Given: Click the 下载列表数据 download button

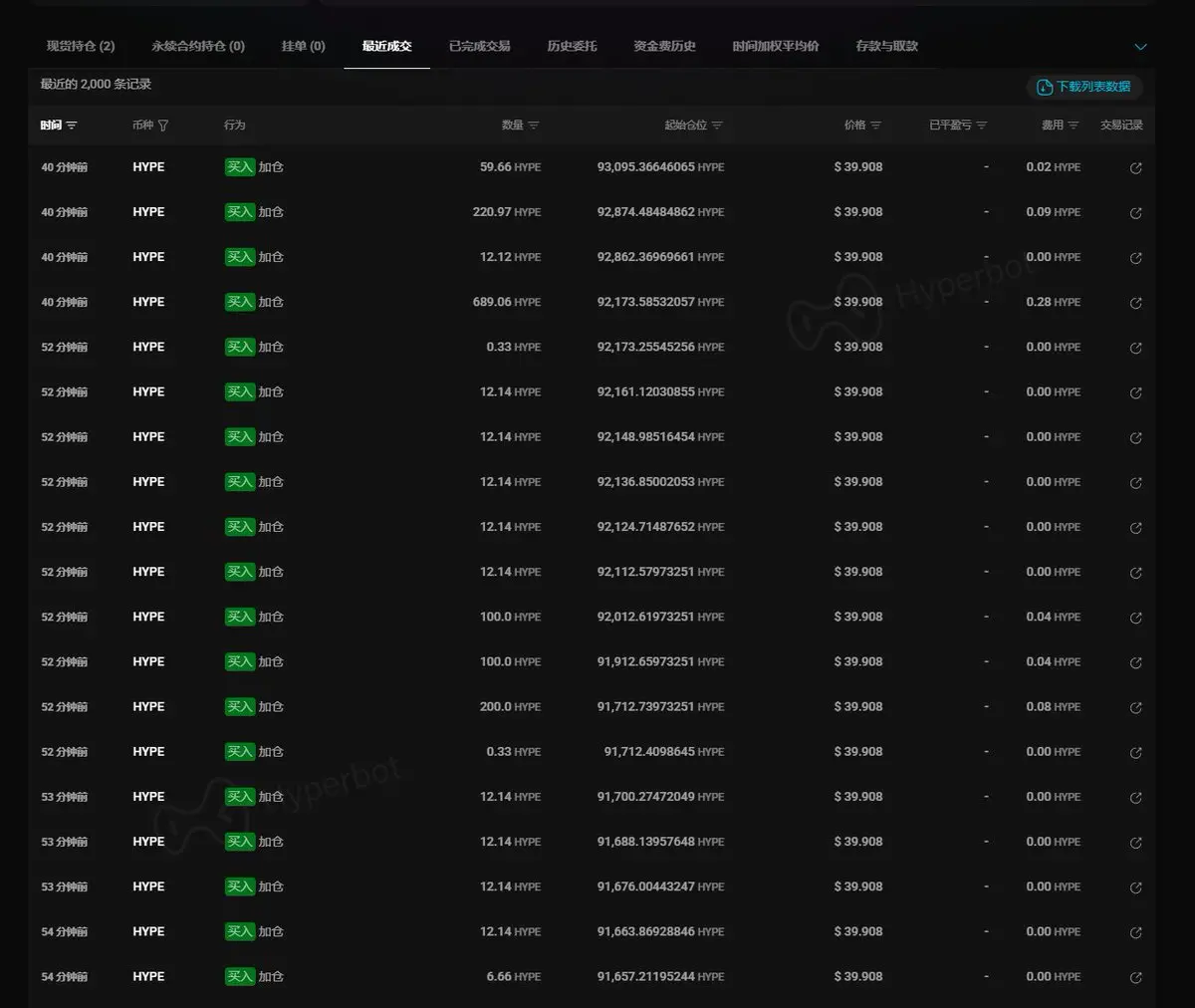Looking at the screenshot, I should [x=1083, y=87].
